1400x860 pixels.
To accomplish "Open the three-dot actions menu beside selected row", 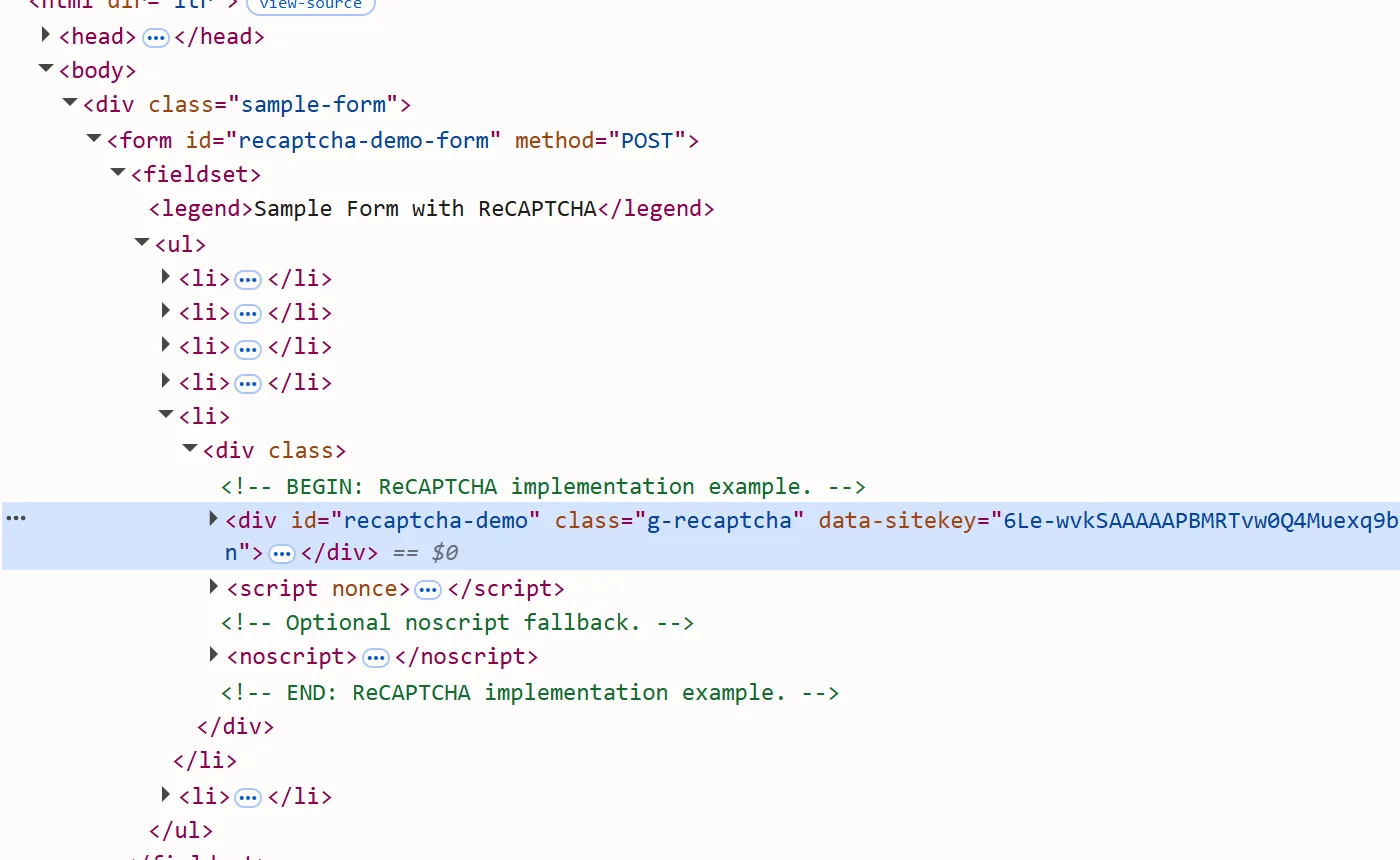I will (x=16, y=518).
